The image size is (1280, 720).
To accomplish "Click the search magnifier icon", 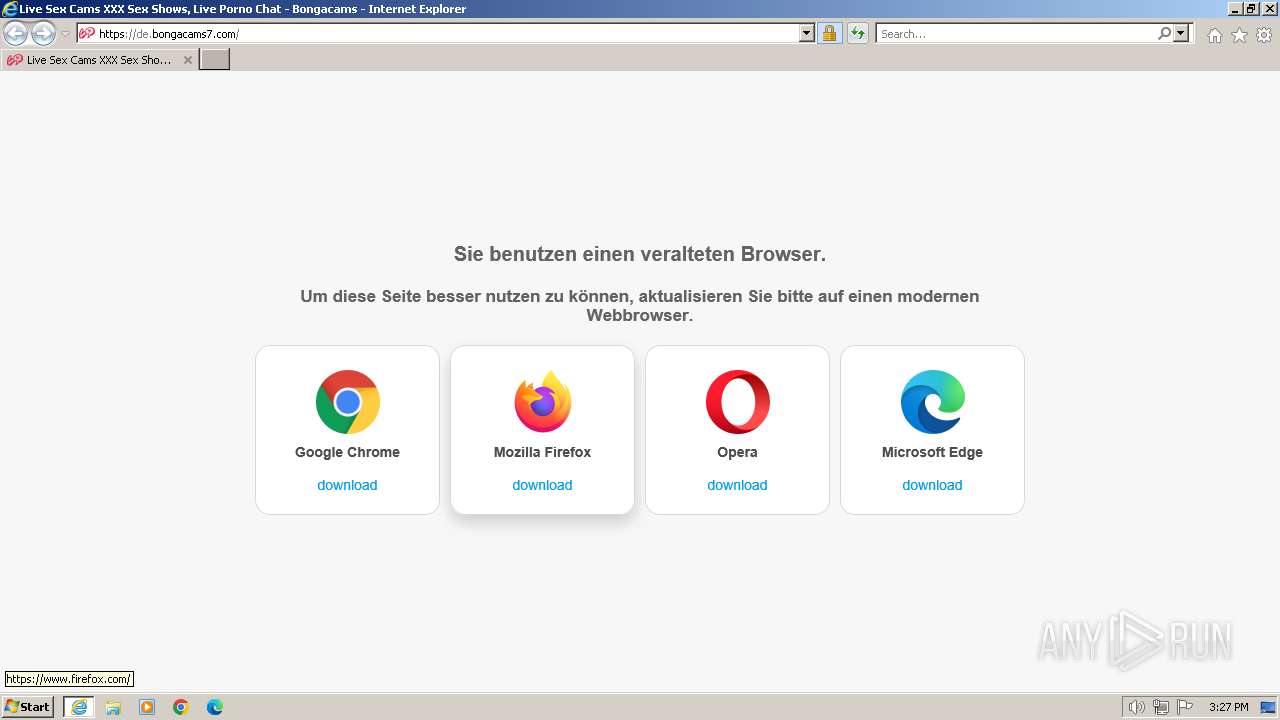I will tap(1164, 33).
